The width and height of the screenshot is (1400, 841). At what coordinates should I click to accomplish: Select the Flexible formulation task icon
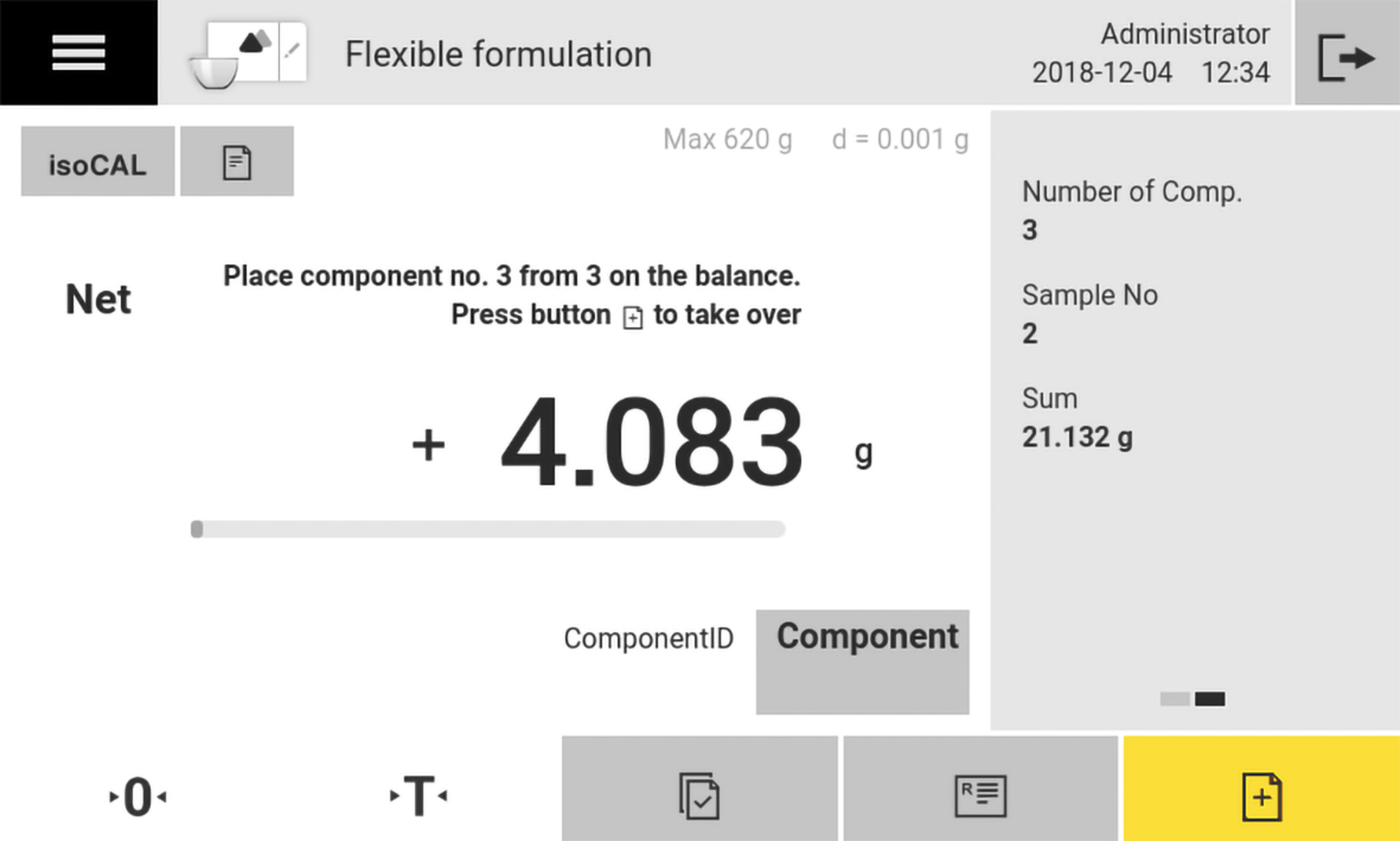click(248, 53)
